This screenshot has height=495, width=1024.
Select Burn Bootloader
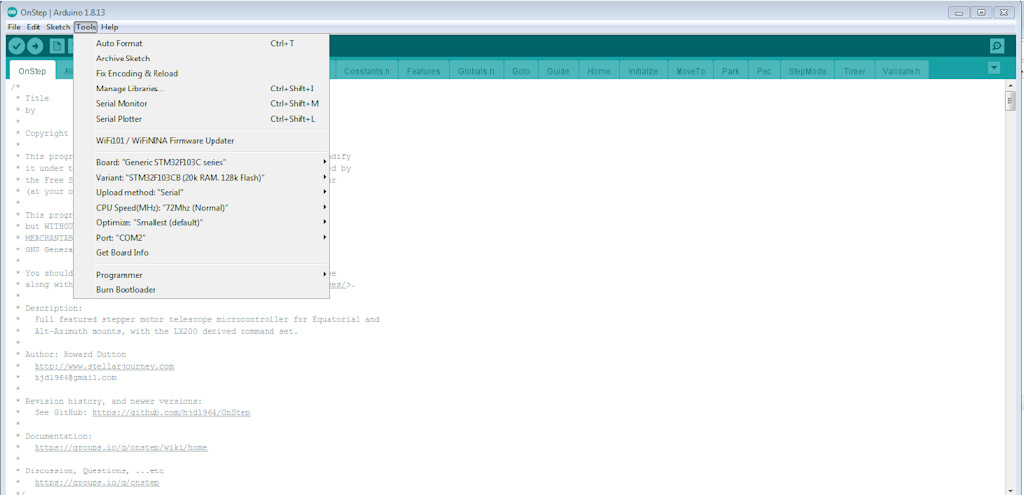click(201, 290)
